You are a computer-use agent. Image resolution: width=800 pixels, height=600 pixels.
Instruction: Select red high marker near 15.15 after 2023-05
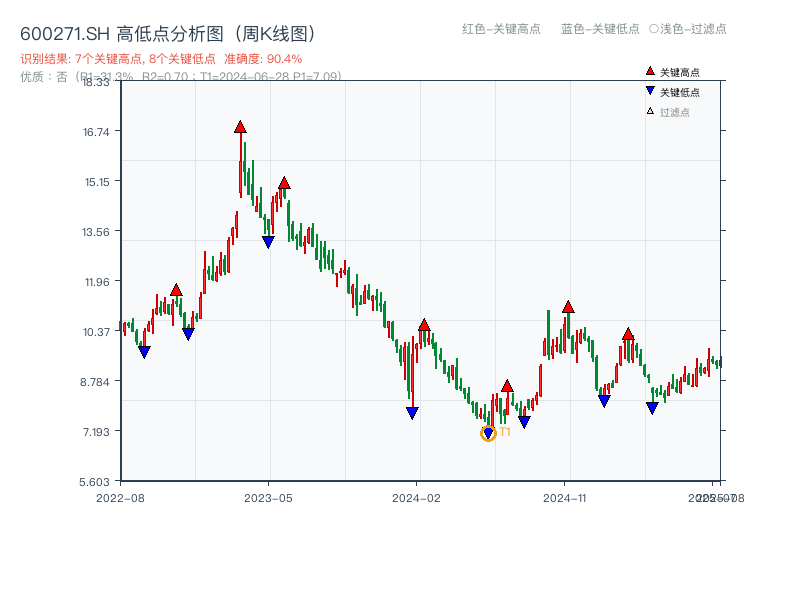[284, 183]
